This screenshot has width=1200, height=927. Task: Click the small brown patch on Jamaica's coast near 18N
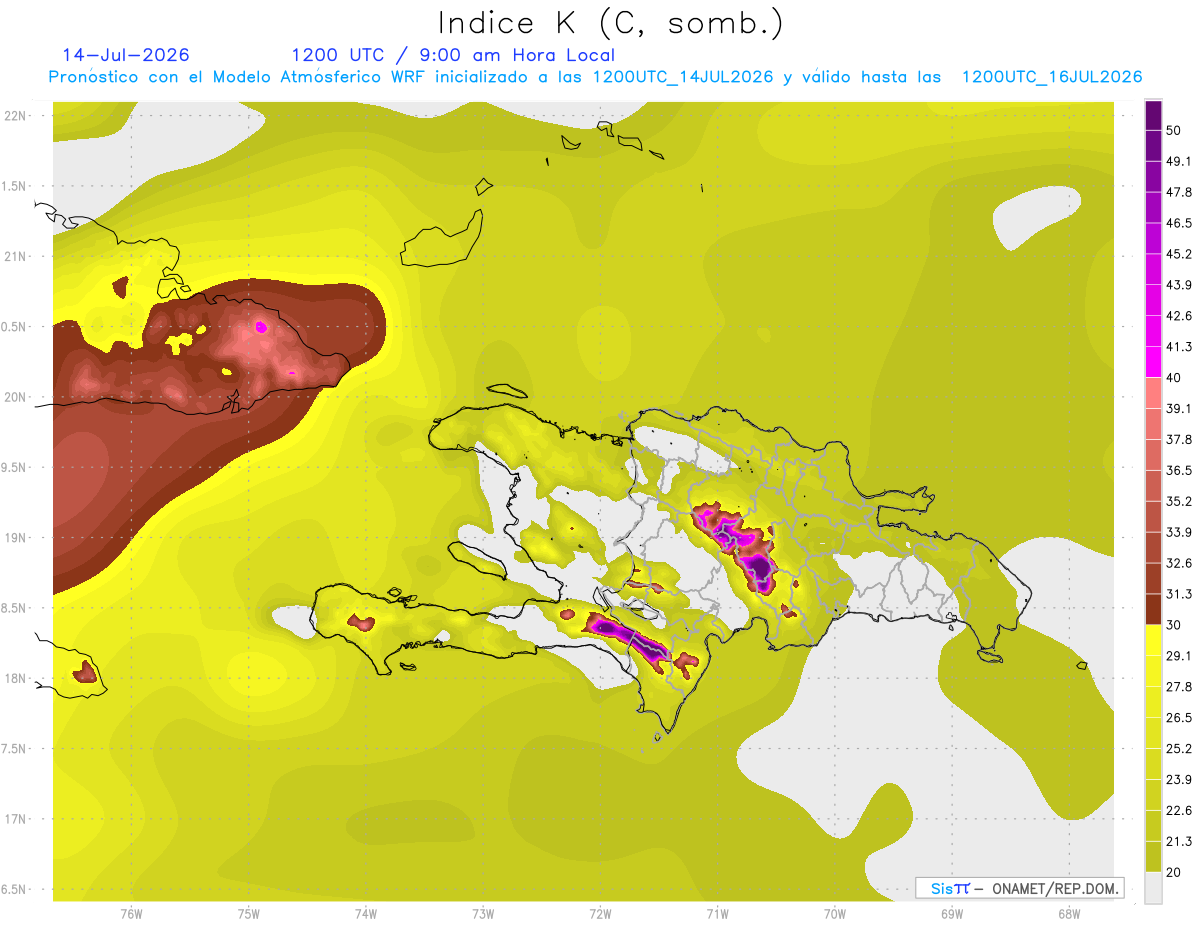pyautogui.click(x=85, y=672)
